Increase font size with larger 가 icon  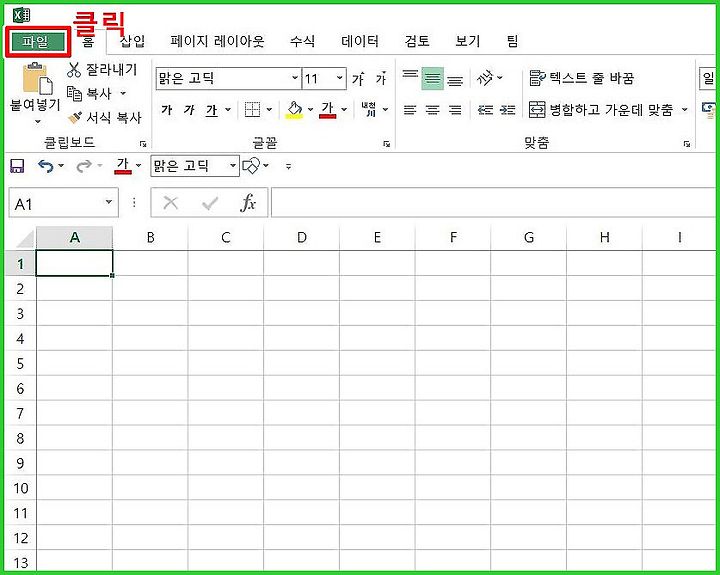358,79
